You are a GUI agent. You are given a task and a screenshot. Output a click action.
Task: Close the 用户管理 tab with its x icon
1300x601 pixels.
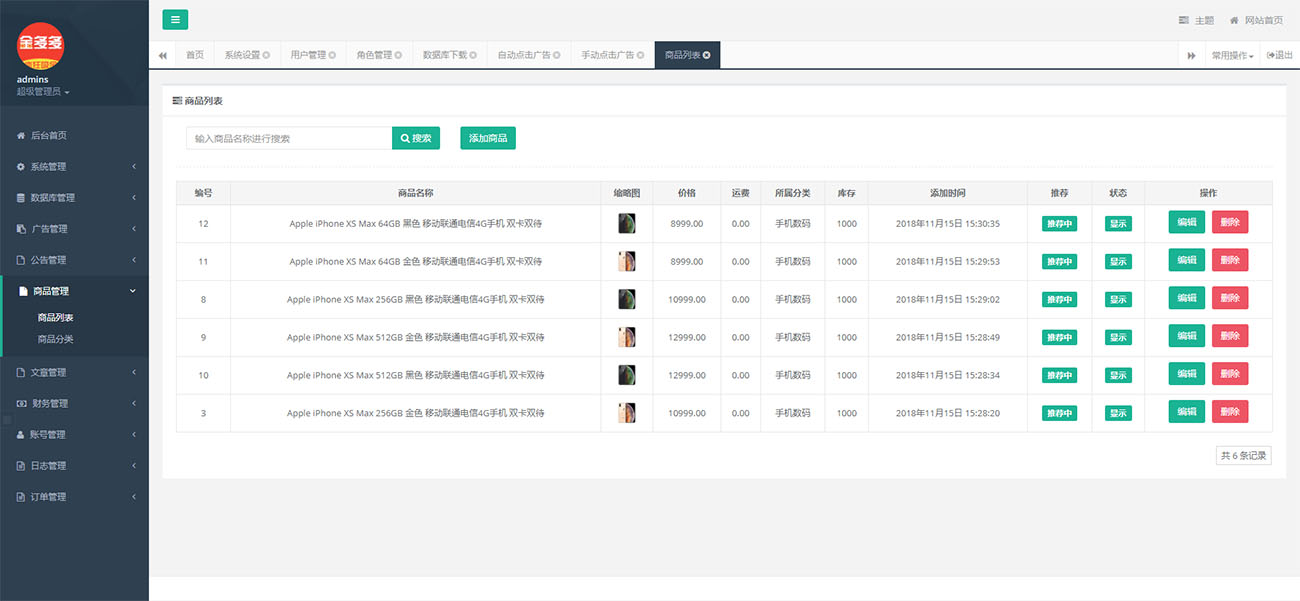coord(332,55)
